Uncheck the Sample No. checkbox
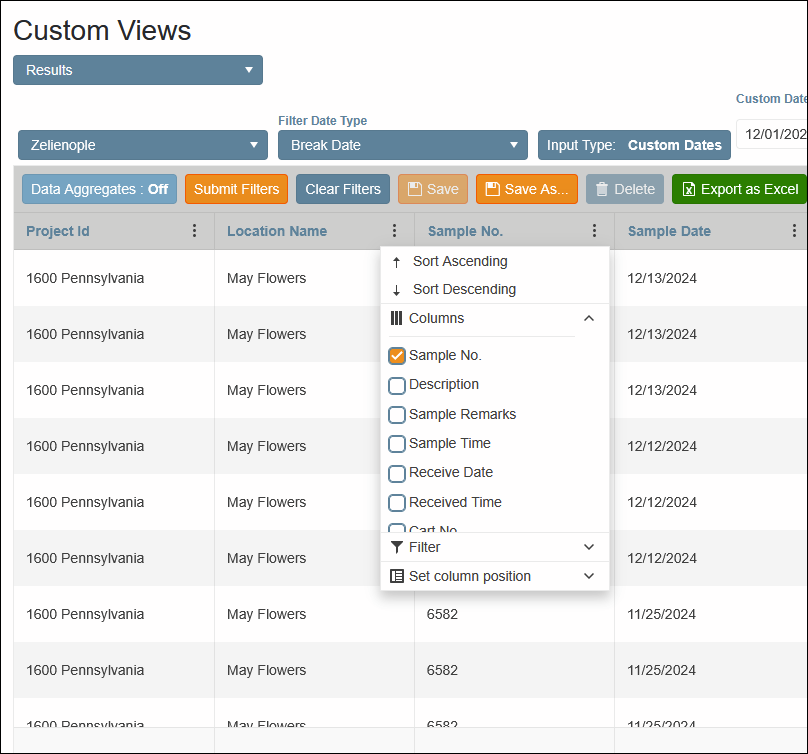 click(397, 356)
